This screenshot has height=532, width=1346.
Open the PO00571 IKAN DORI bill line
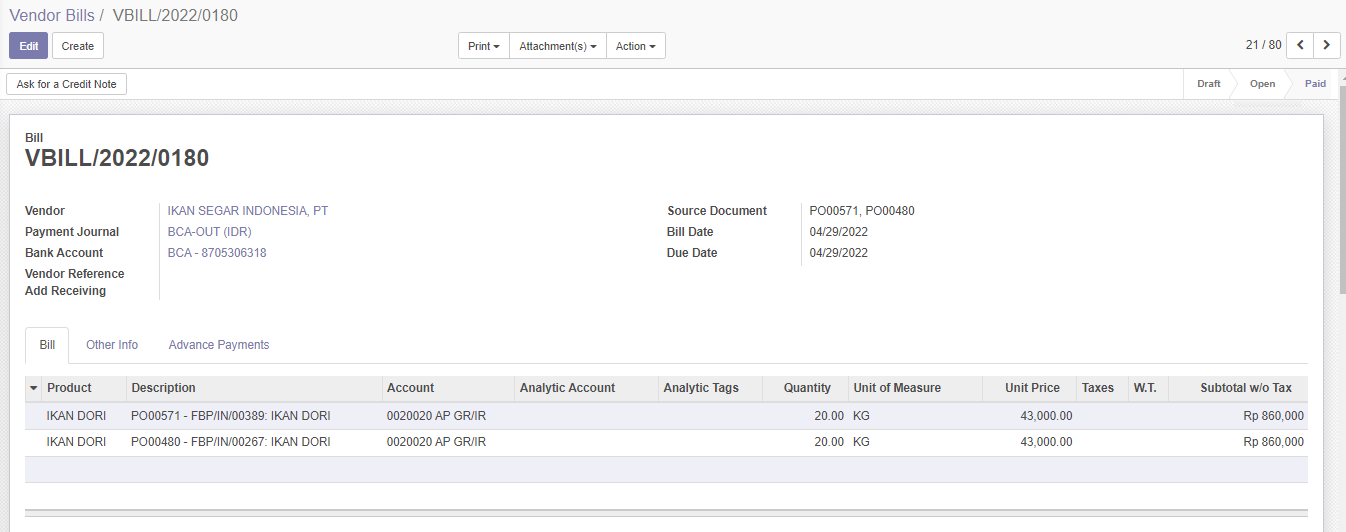click(230, 416)
